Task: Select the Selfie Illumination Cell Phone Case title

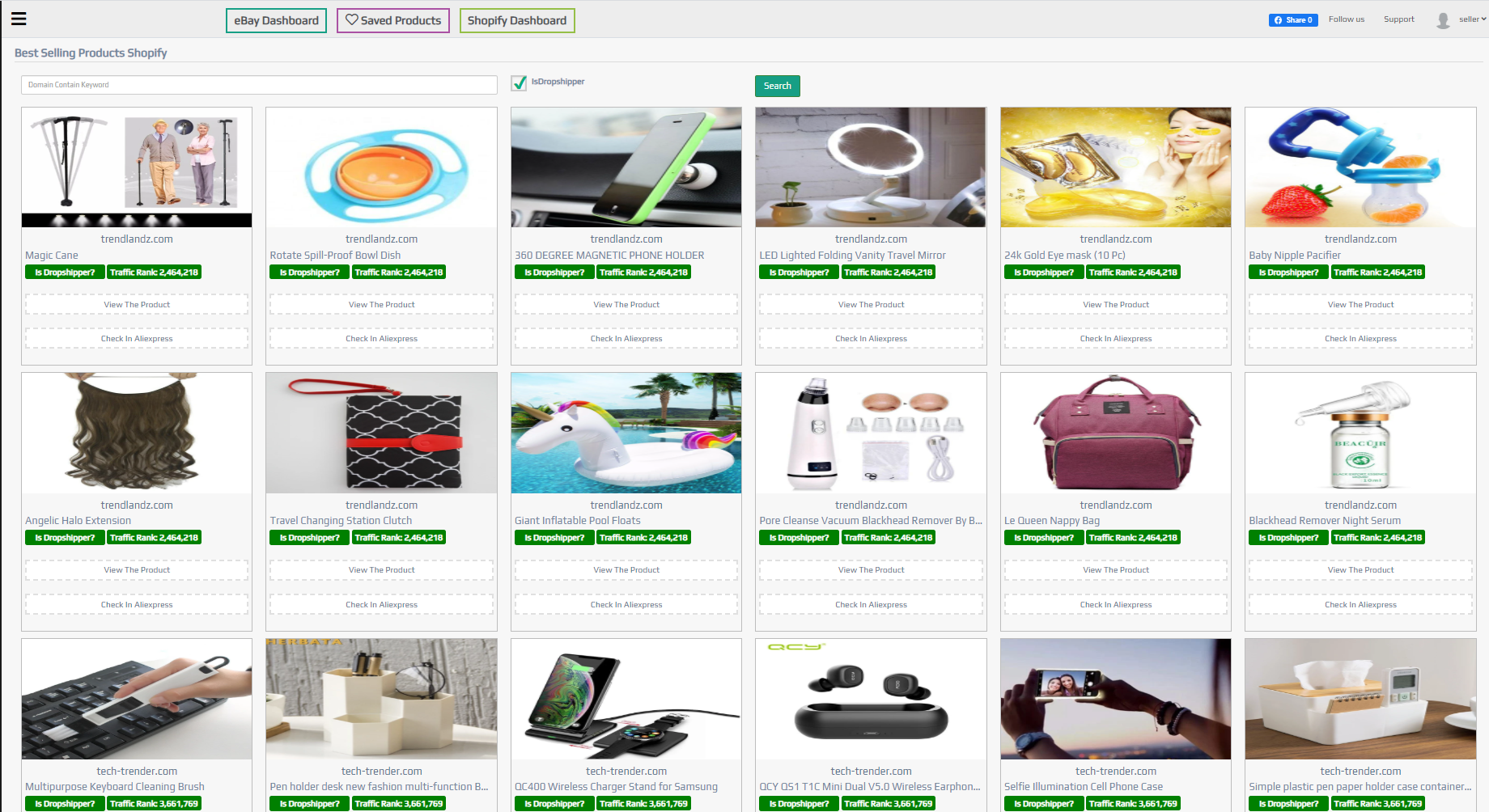Action: click(x=1084, y=786)
